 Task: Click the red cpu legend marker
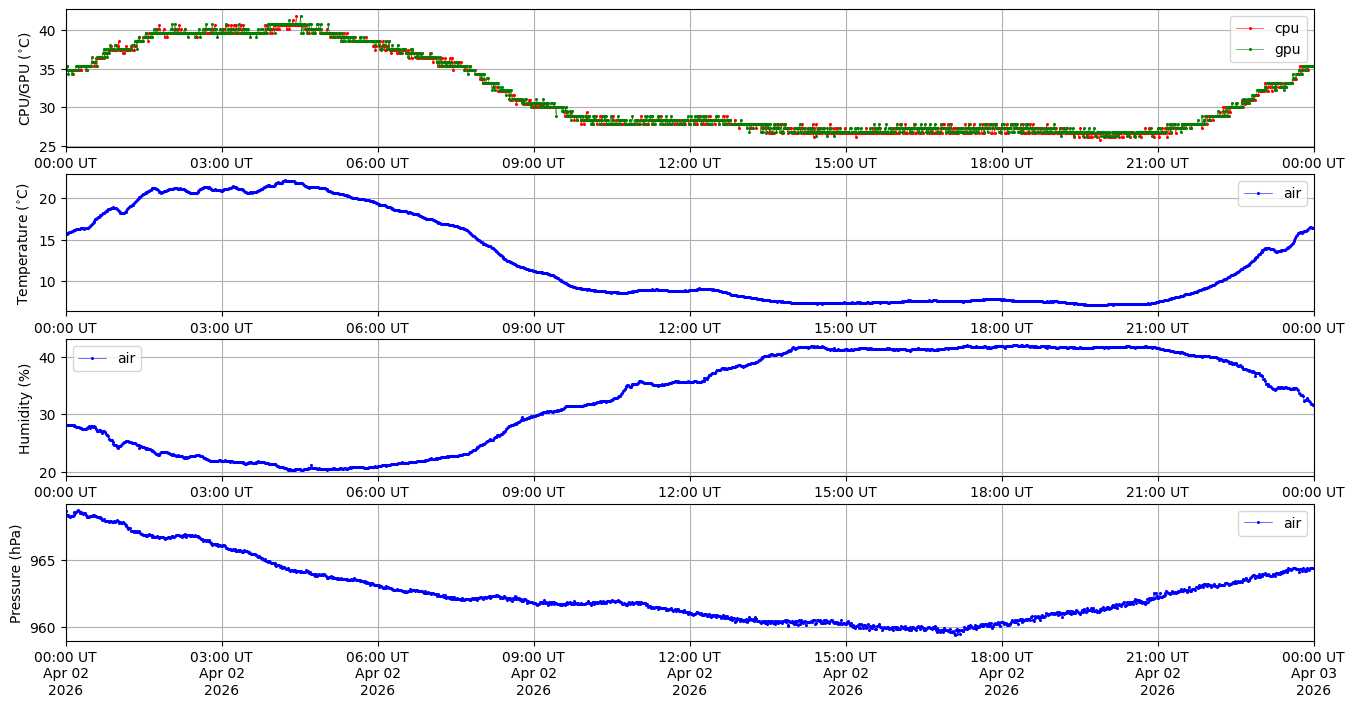click(x=1251, y=28)
